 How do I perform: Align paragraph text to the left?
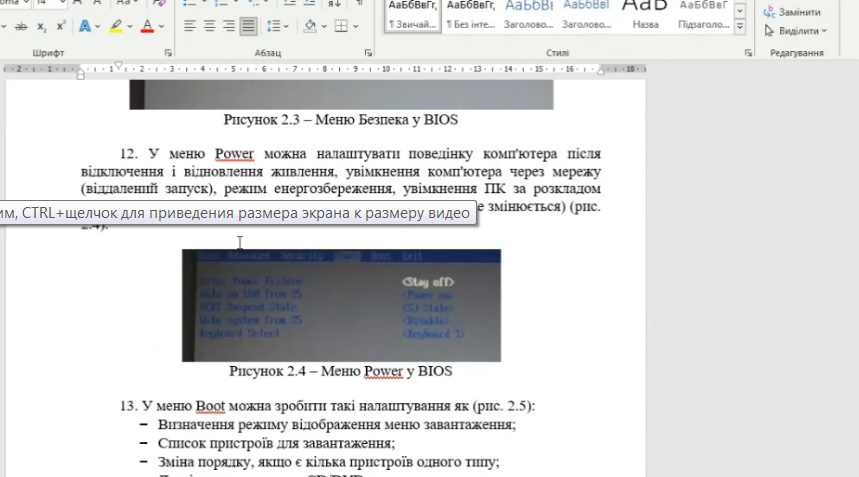tap(190, 26)
